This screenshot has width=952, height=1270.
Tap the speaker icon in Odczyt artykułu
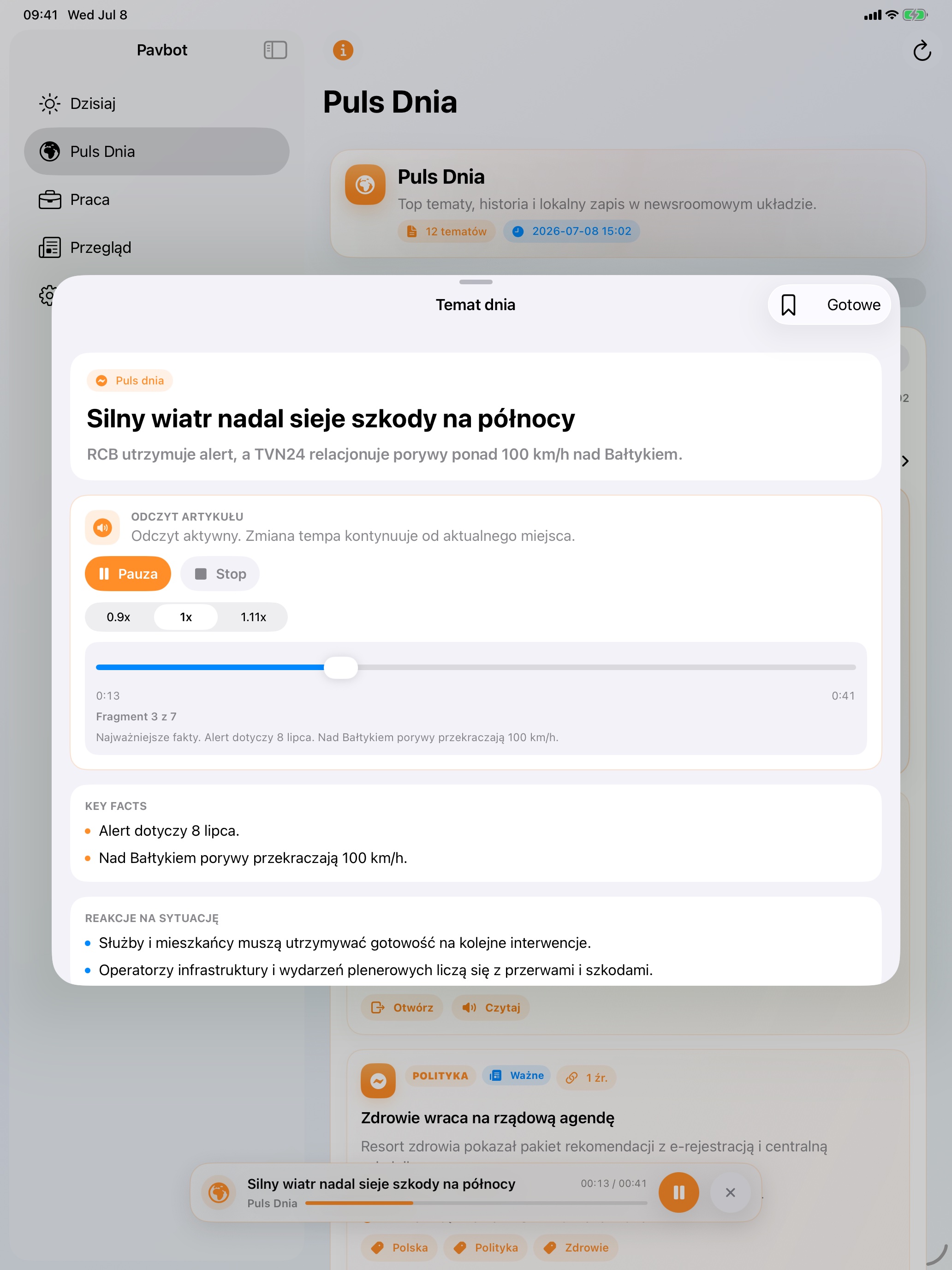tap(103, 527)
